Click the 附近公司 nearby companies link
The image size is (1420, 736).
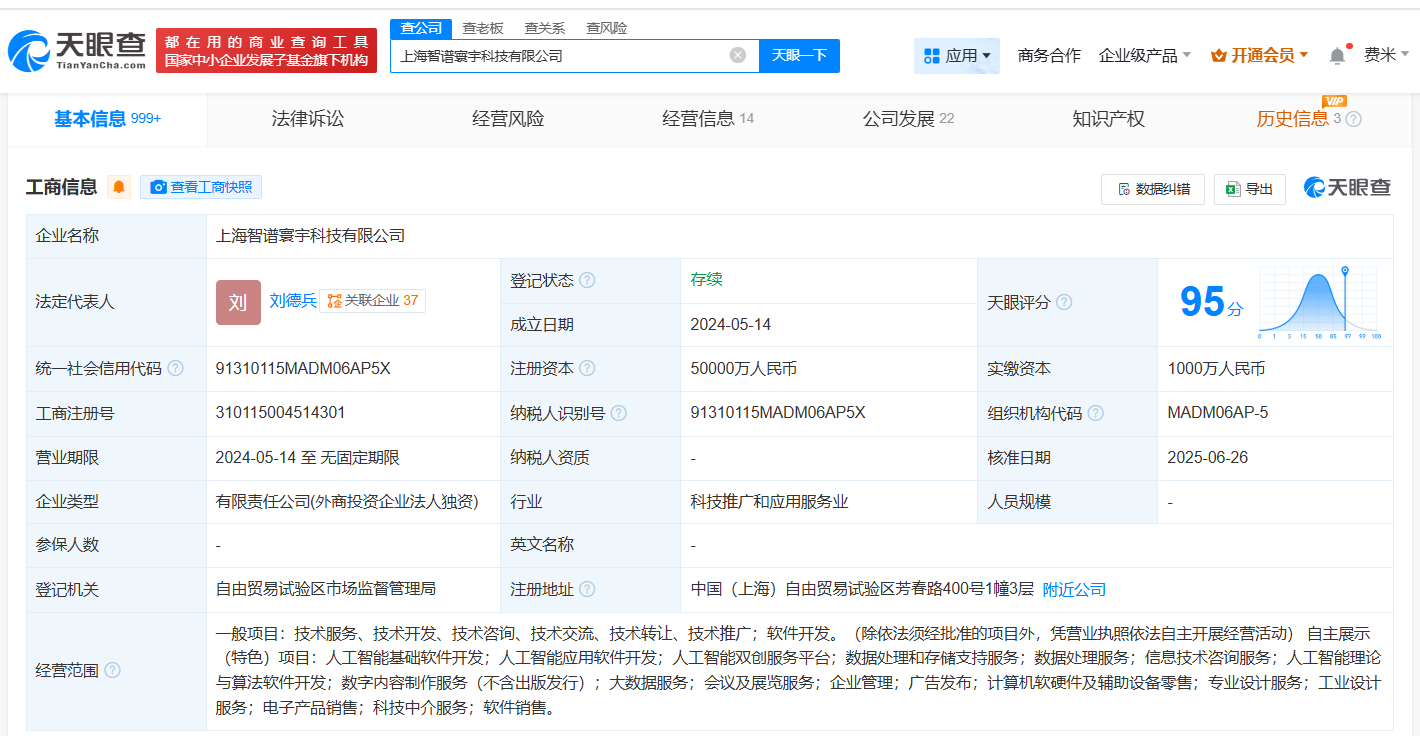pyautogui.click(x=1074, y=590)
